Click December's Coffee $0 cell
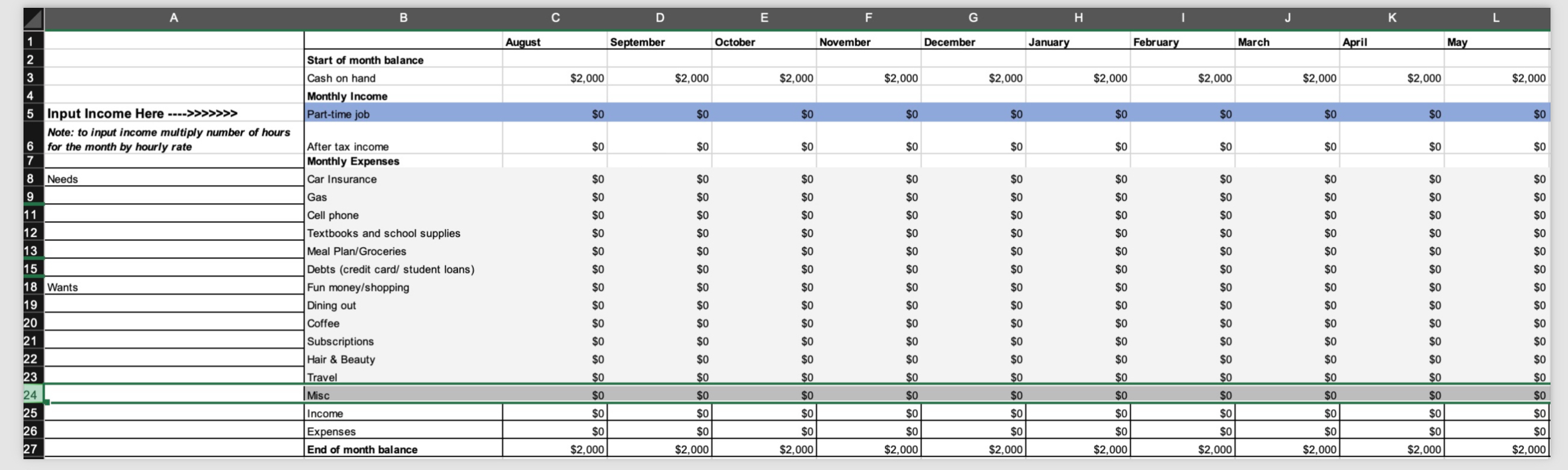 [973, 323]
